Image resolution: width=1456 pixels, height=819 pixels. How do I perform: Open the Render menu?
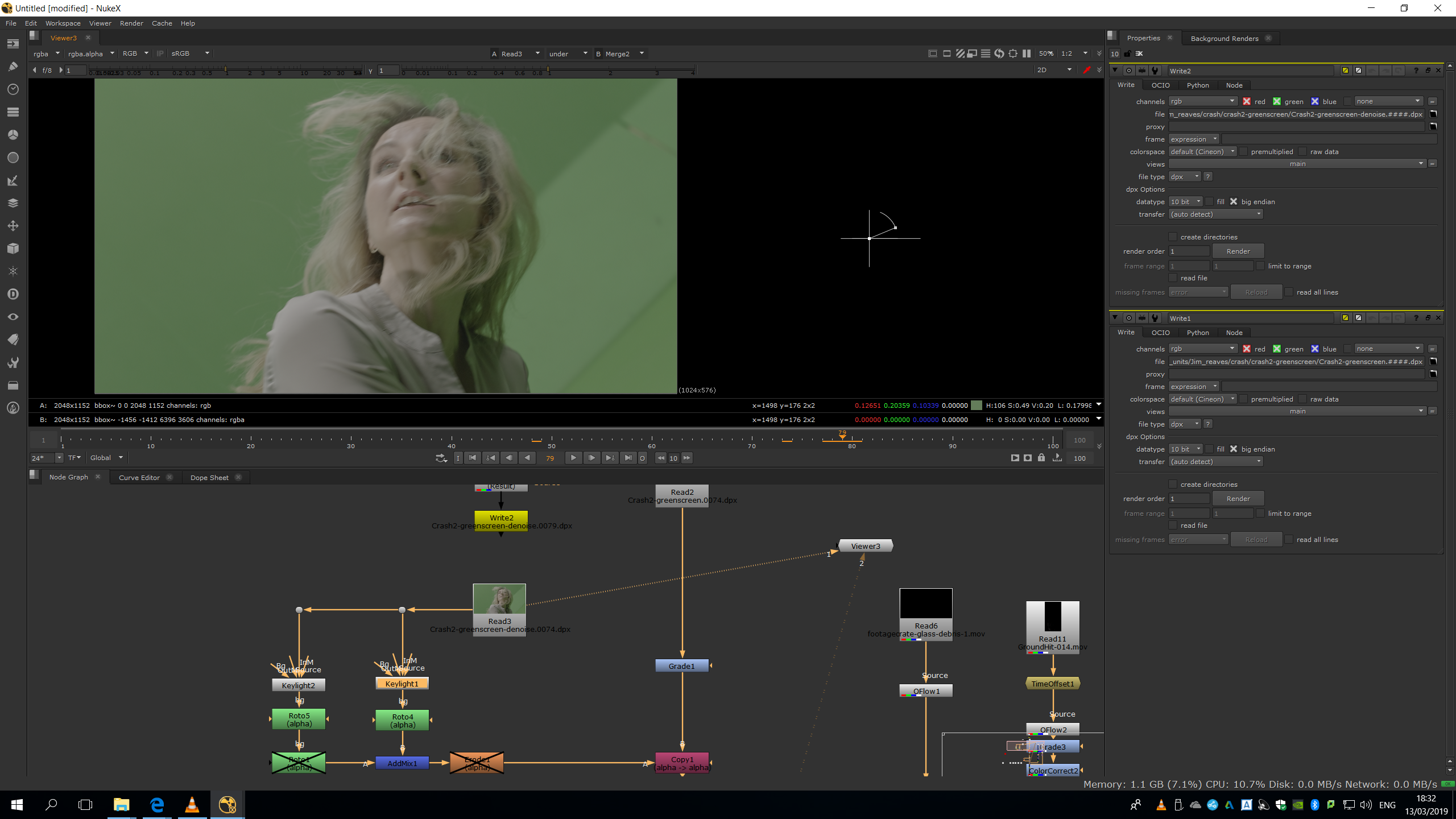(x=131, y=23)
